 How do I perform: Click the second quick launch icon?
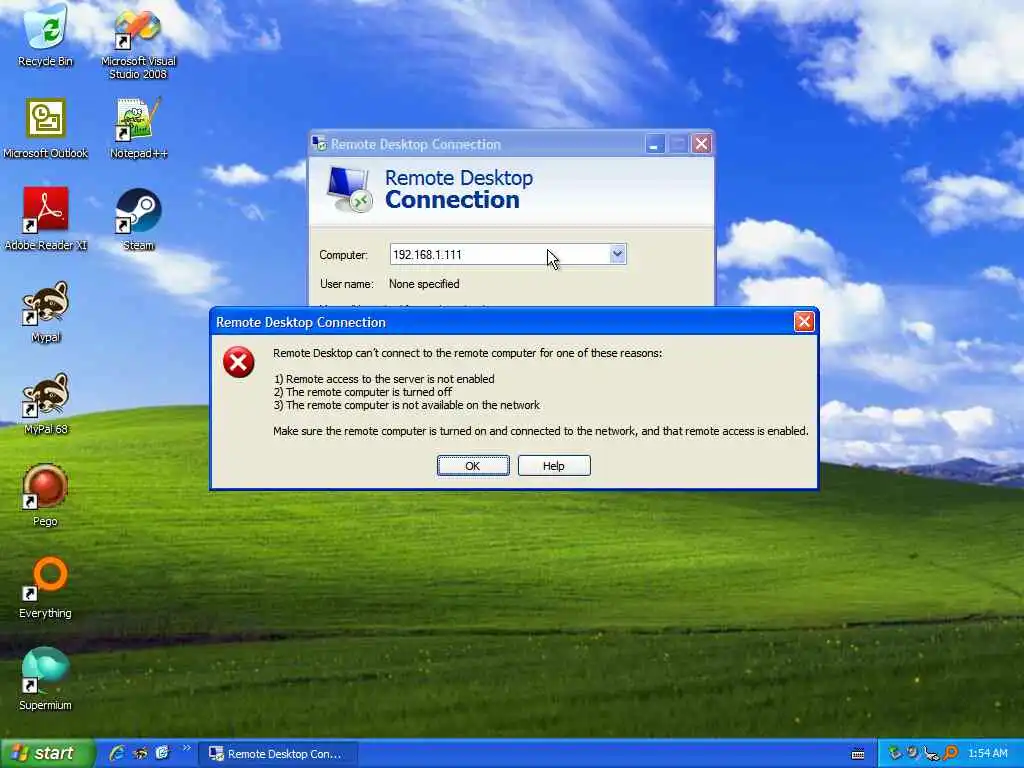coord(140,753)
